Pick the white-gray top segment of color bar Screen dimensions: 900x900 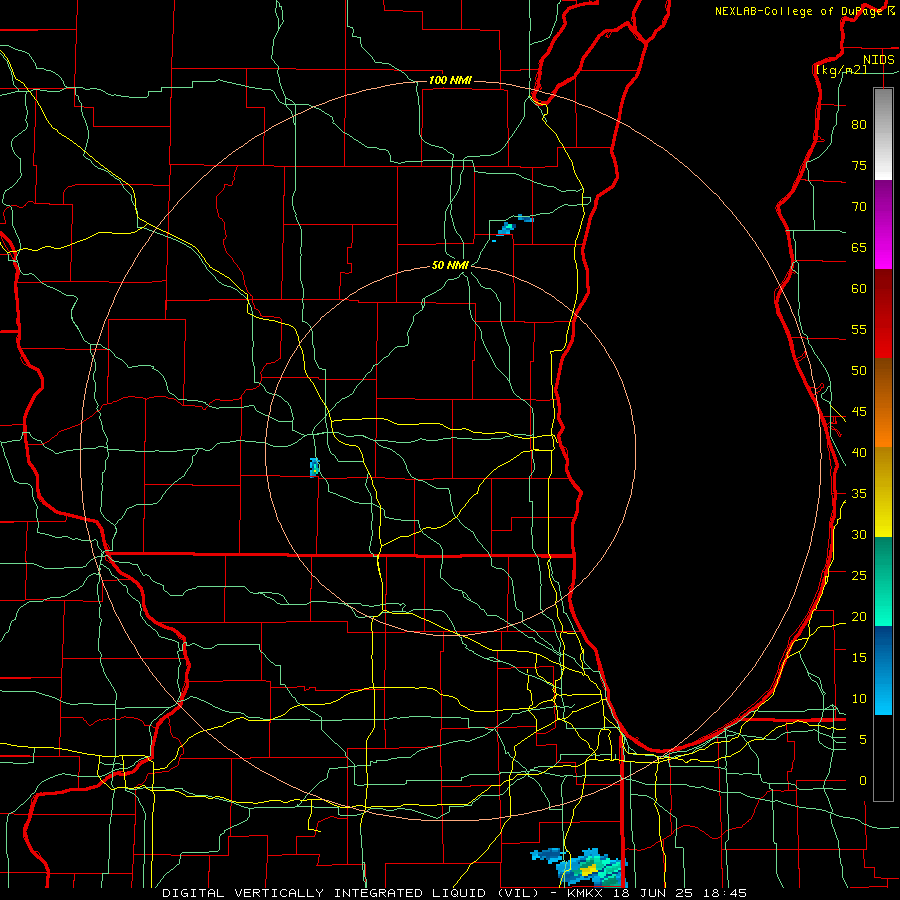883,134
